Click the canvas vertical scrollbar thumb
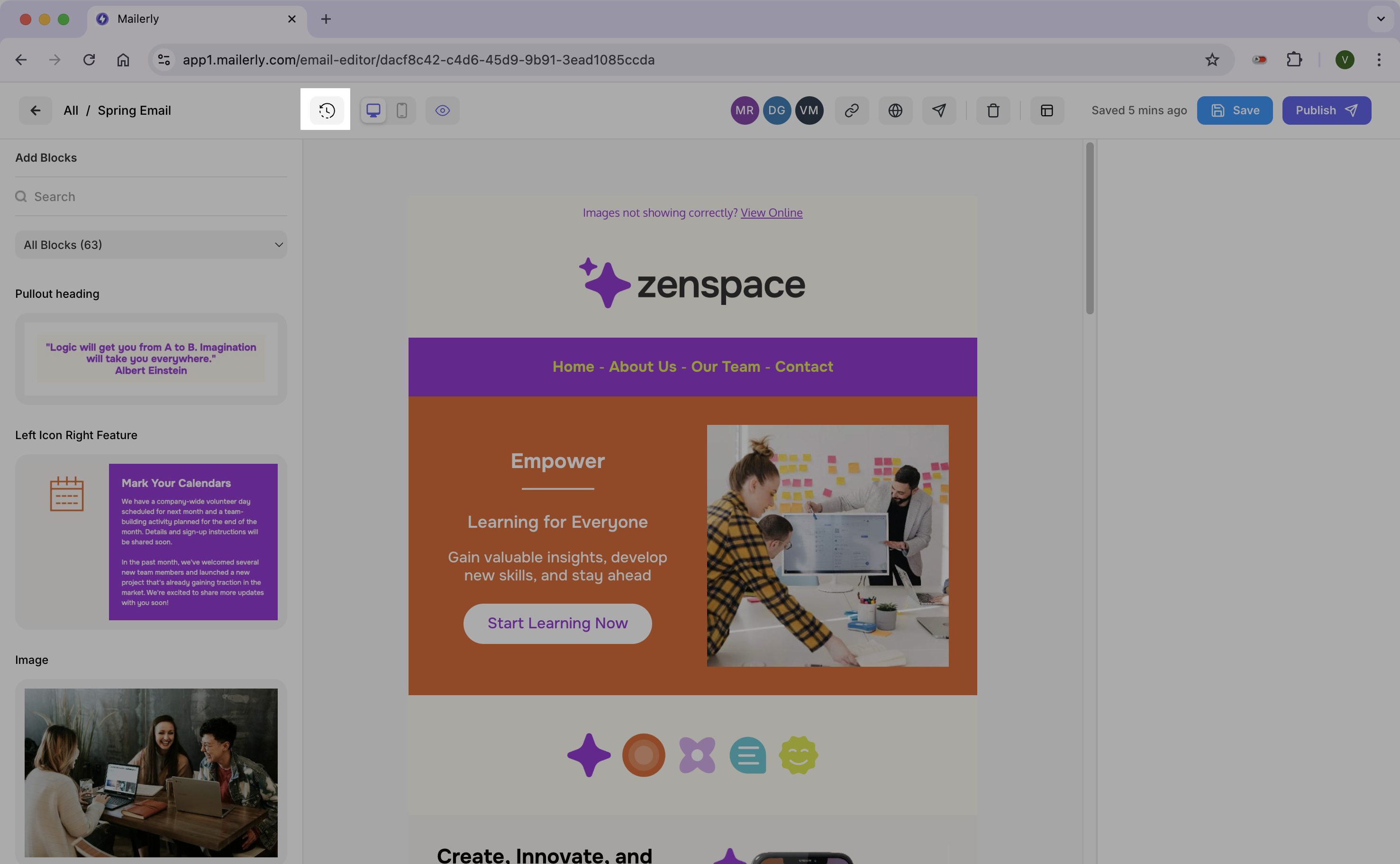1400x864 pixels. pyautogui.click(x=1090, y=229)
